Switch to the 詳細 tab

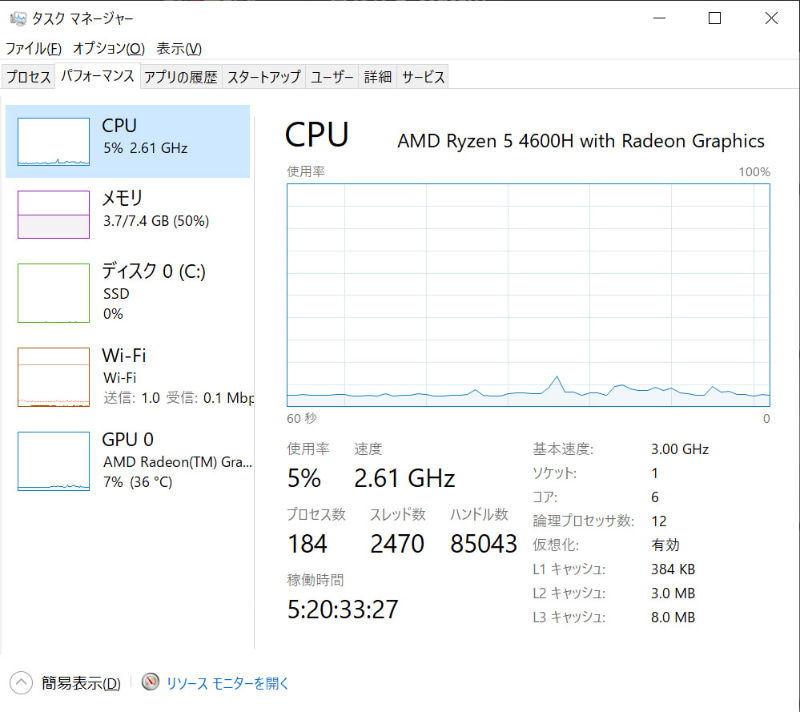pos(377,76)
